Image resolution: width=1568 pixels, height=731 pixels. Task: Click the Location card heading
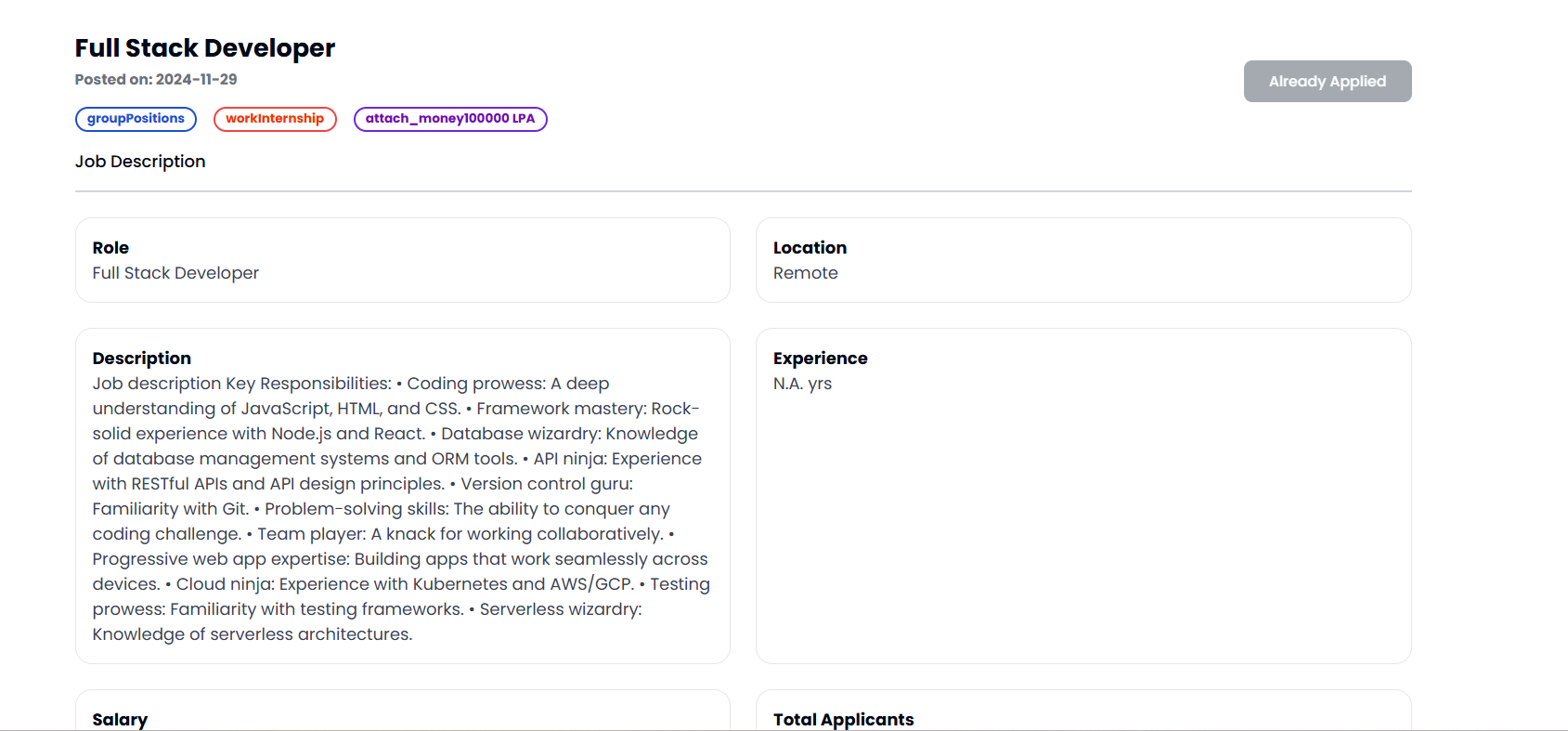(x=810, y=248)
